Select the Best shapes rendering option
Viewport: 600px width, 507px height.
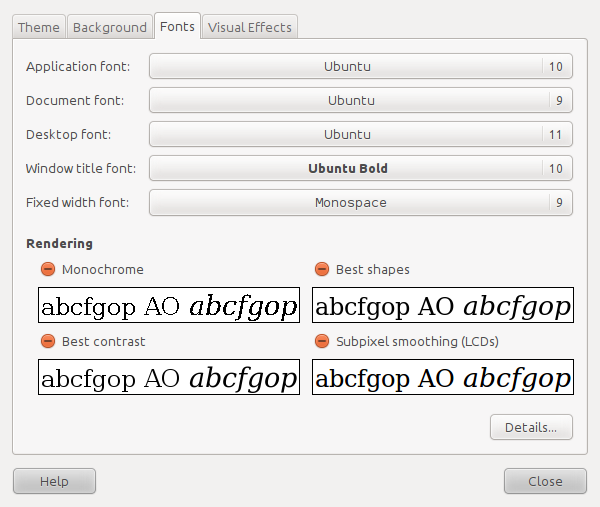coord(322,269)
